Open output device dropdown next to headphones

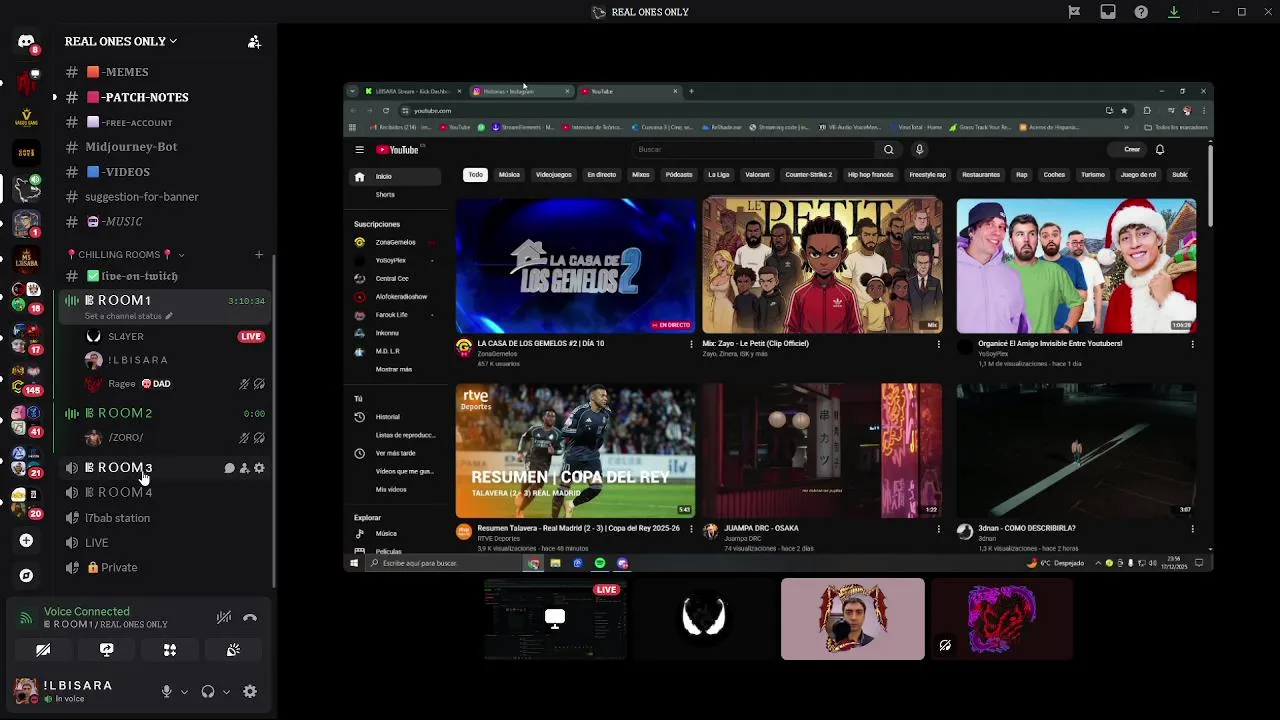[226, 691]
